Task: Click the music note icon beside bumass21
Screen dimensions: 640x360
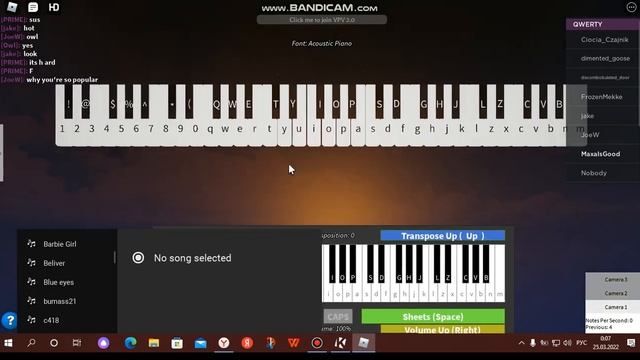Action: (31, 301)
